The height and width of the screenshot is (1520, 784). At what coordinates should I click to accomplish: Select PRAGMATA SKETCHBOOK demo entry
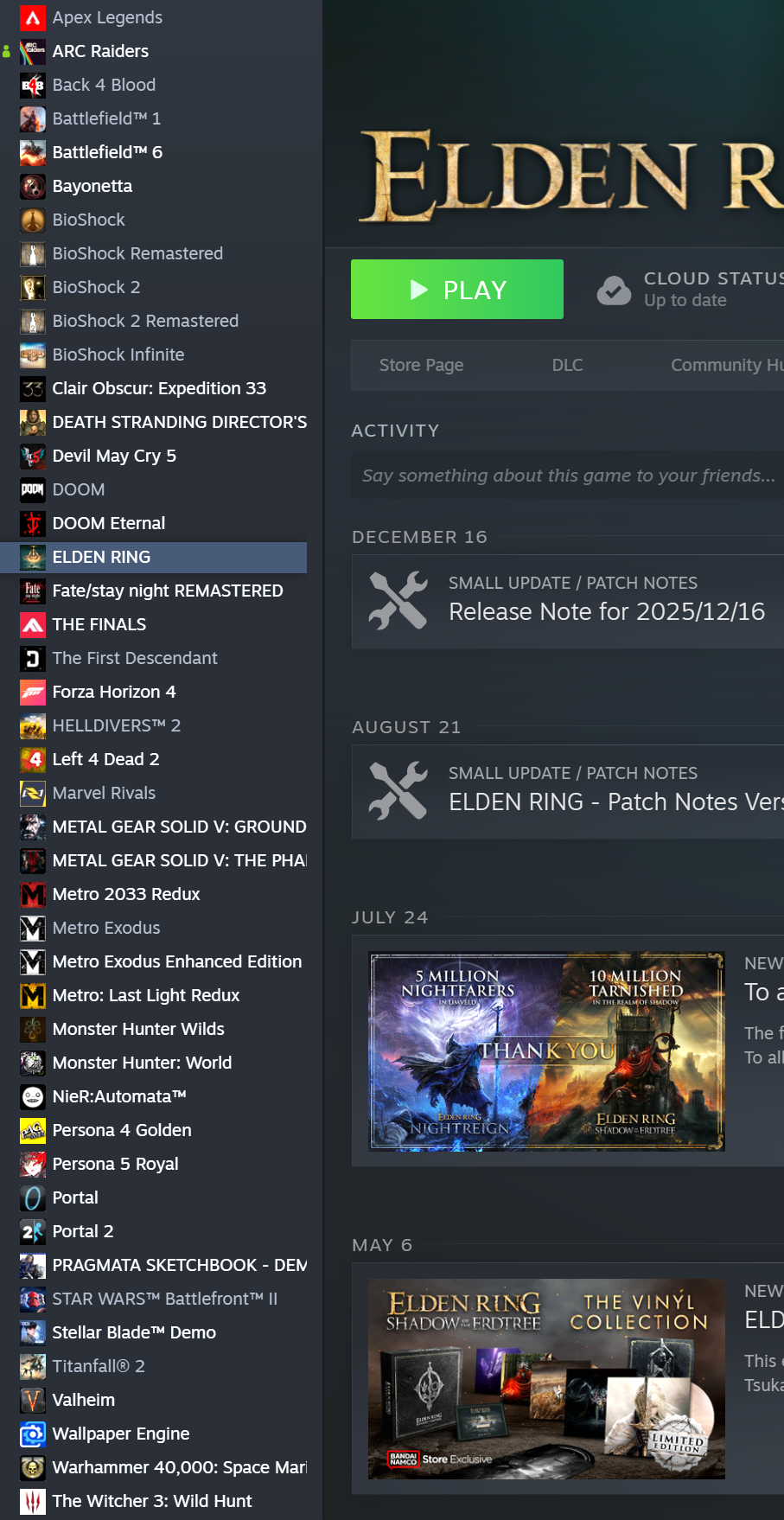click(x=154, y=1265)
